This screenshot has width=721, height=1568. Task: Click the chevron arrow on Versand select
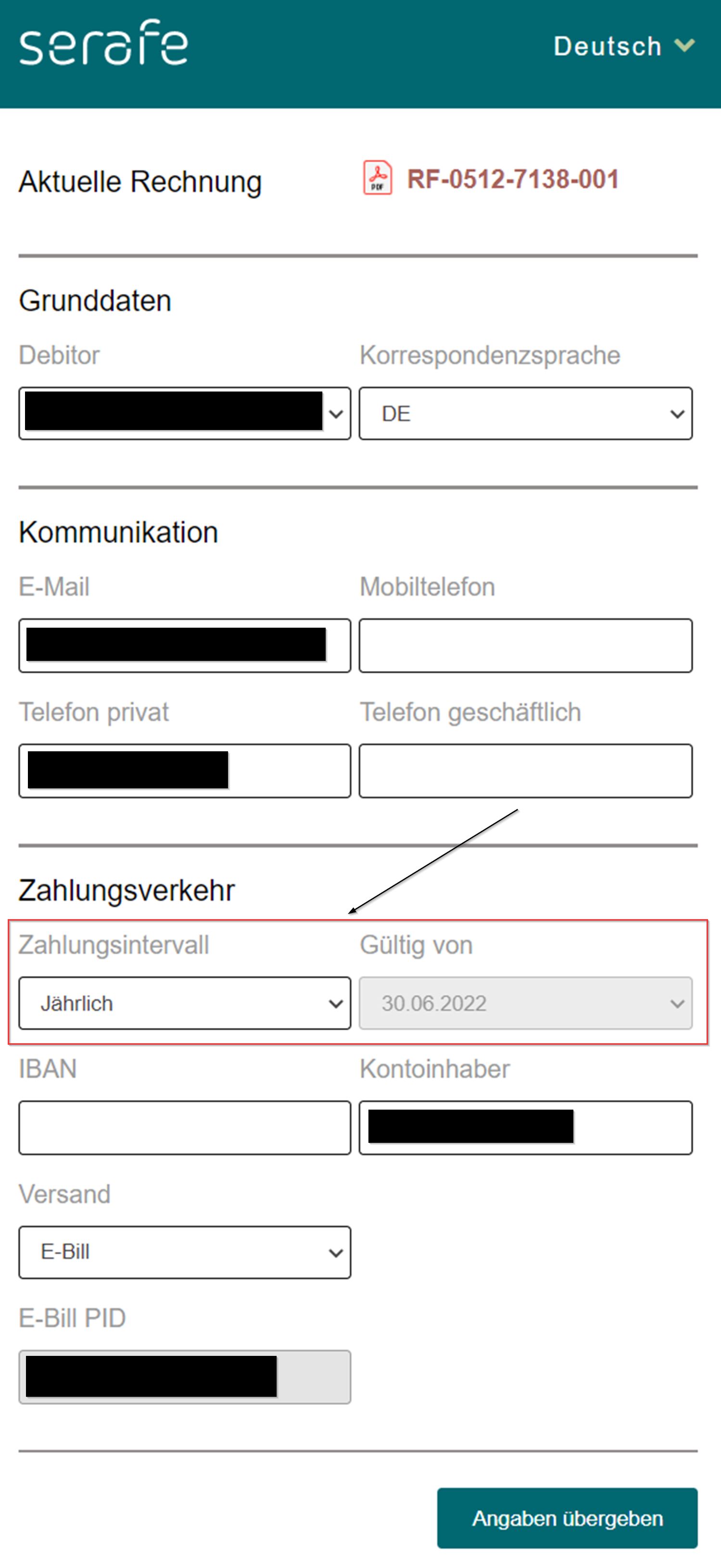pyautogui.click(x=336, y=1252)
